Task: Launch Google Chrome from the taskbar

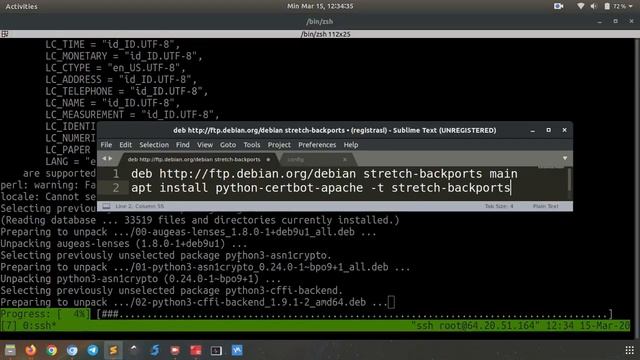Action: tap(51, 350)
